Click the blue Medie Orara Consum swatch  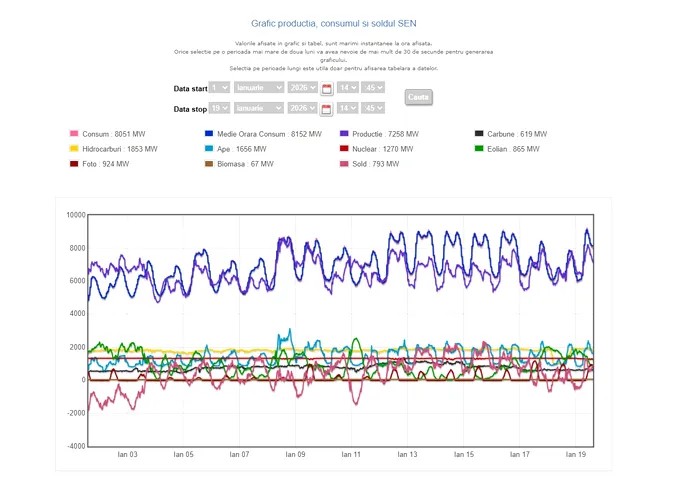coord(209,133)
